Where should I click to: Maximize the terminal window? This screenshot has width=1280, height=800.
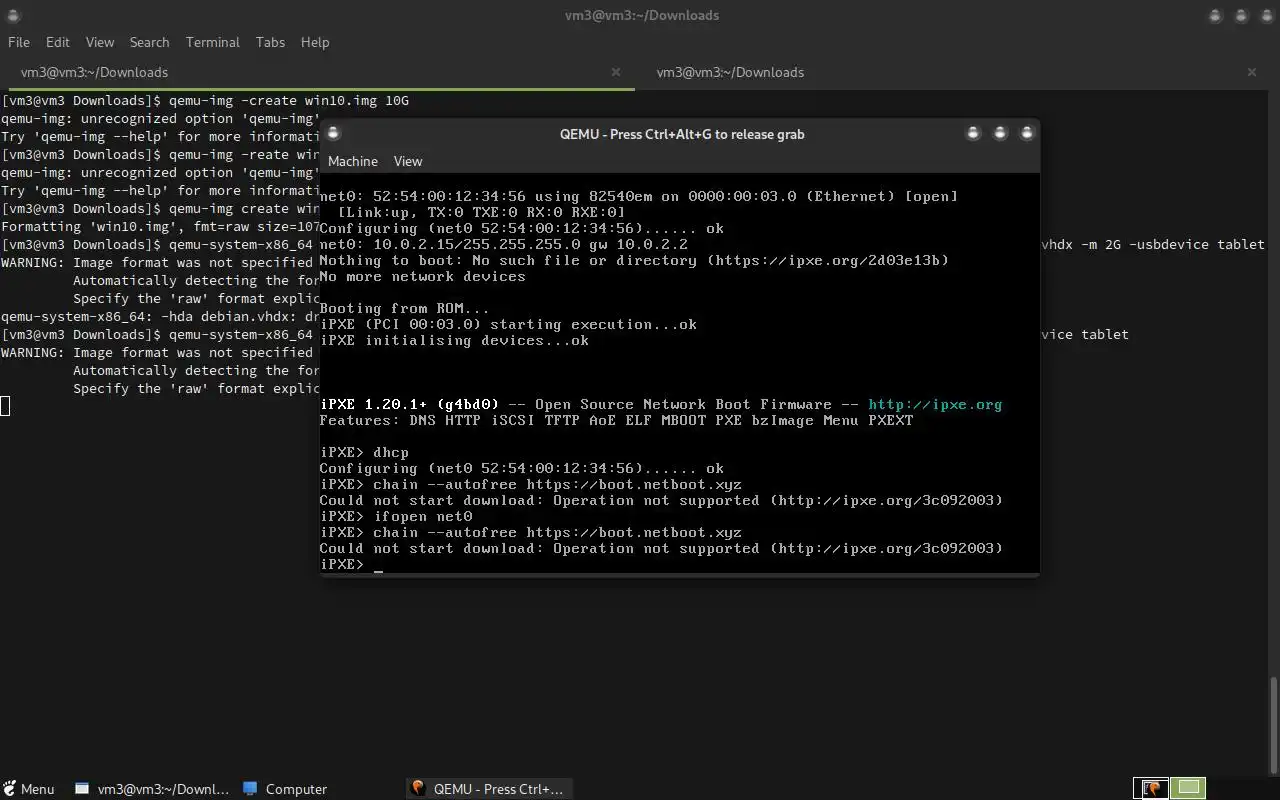pyautogui.click(x=1241, y=16)
